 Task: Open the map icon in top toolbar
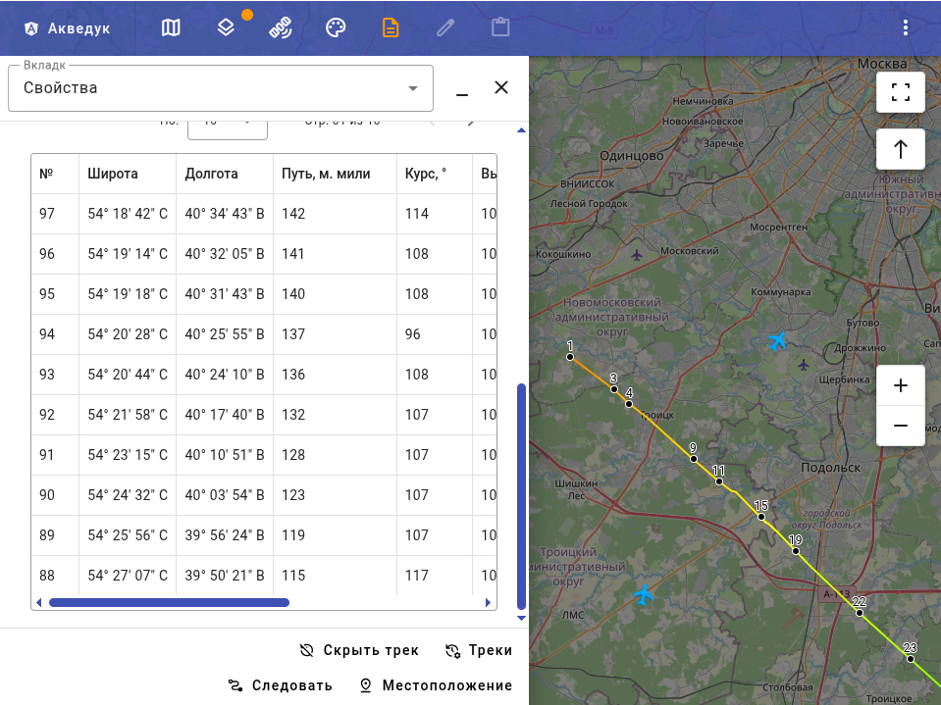tap(170, 28)
